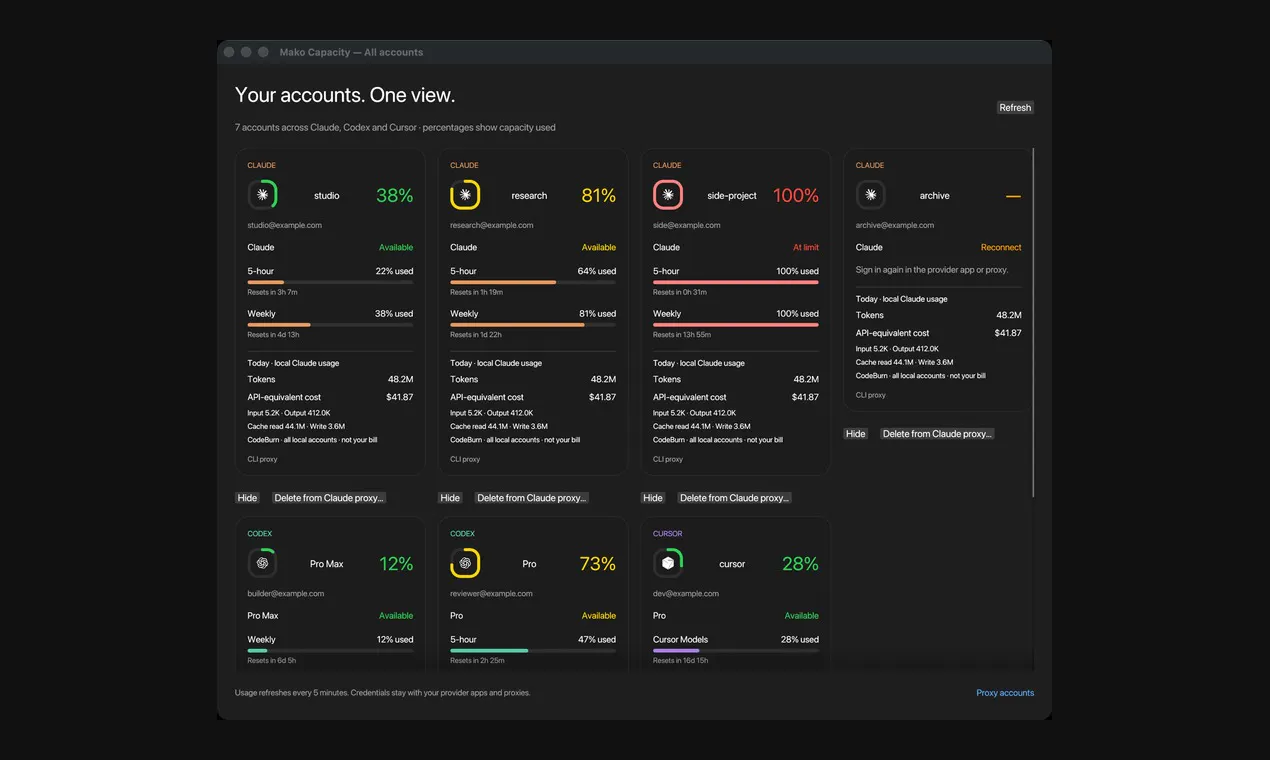Screen dimensions: 1270x760
Task: Delete research account from Claude proxy
Action: tap(532, 498)
